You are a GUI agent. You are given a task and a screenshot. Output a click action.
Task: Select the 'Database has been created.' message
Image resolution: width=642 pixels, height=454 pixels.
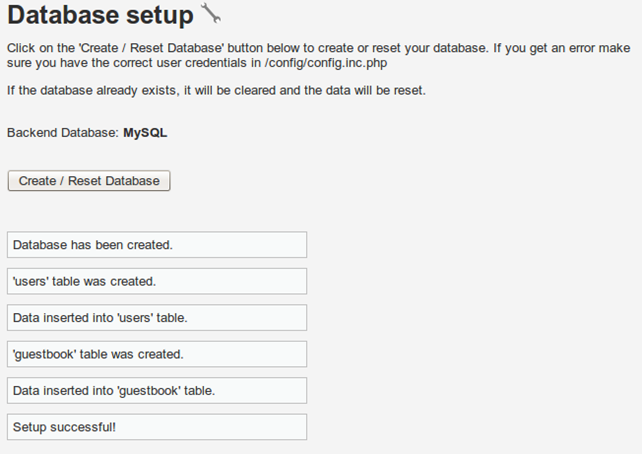coord(92,244)
